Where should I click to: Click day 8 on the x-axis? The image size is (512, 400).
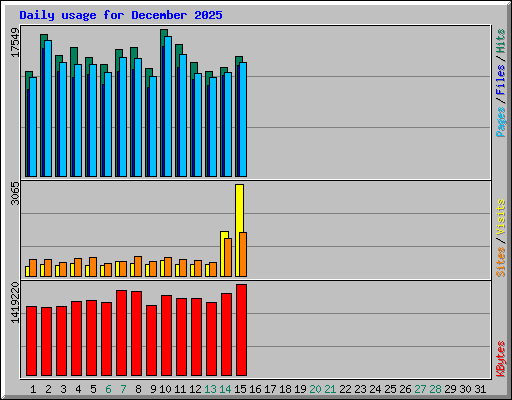[x=138, y=389]
